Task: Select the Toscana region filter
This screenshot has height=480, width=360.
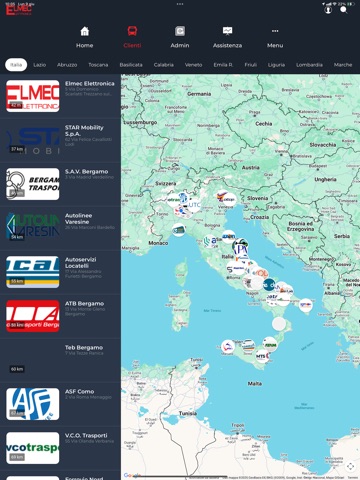Action: pyautogui.click(x=98, y=65)
